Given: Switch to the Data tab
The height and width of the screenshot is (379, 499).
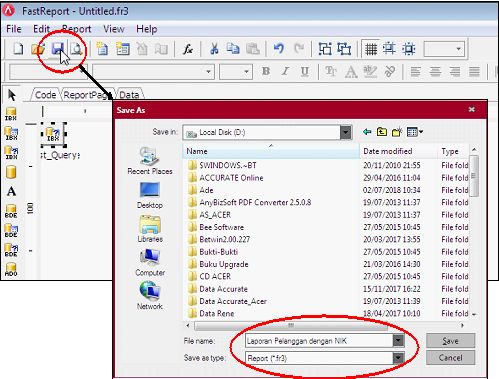Looking at the screenshot, I should pyautogui.click(x=129, y=95).
